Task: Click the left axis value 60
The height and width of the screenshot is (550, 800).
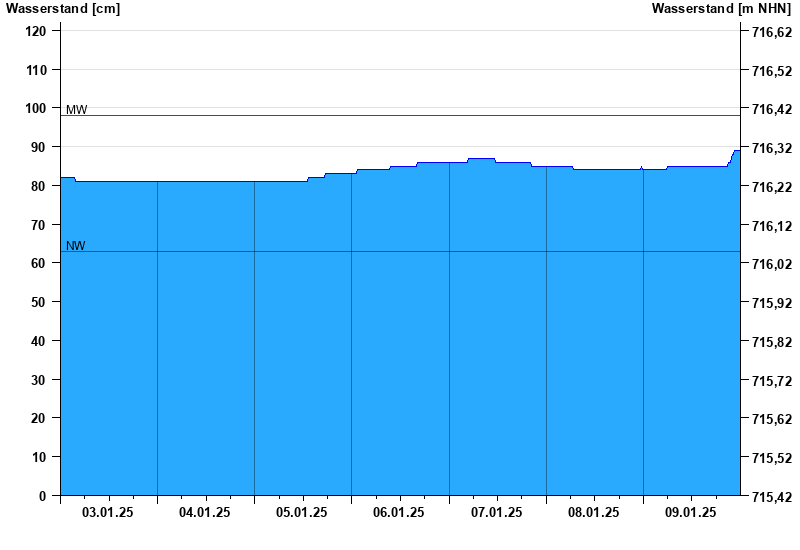Action: click(39, 263)
